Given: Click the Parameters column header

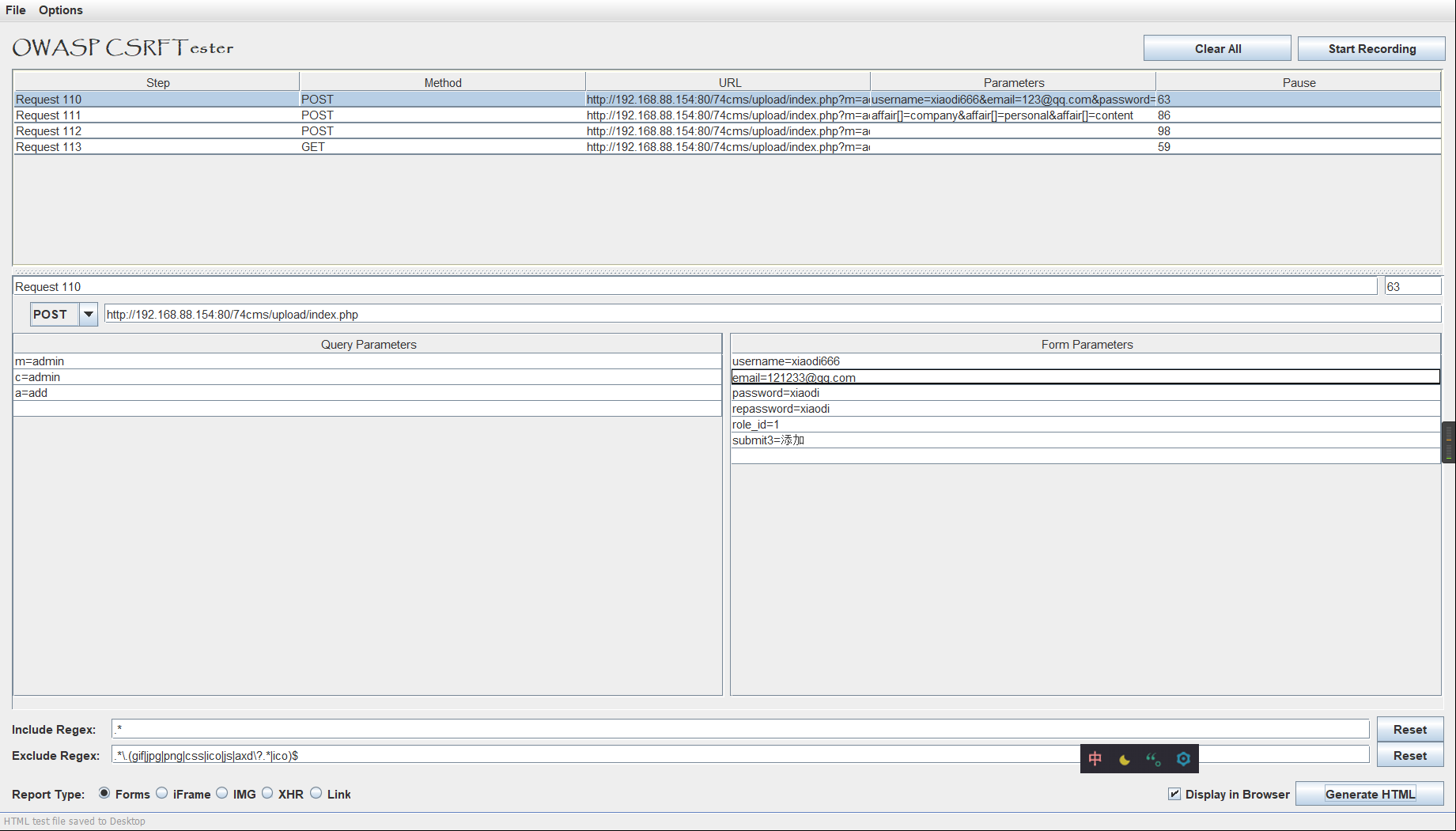Looking at the screenshot, I should [1013, 82].
